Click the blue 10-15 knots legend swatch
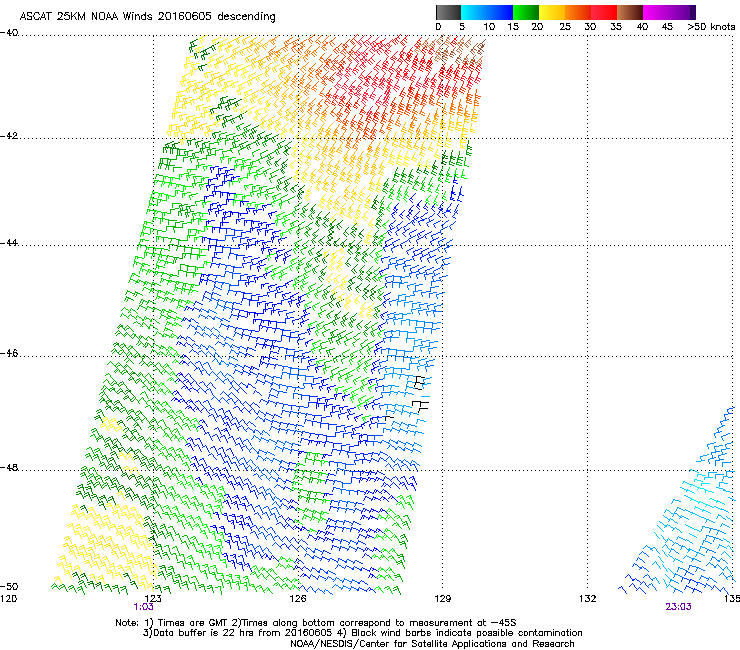Screen dimensions: 740x650 [x=500, y=12]
